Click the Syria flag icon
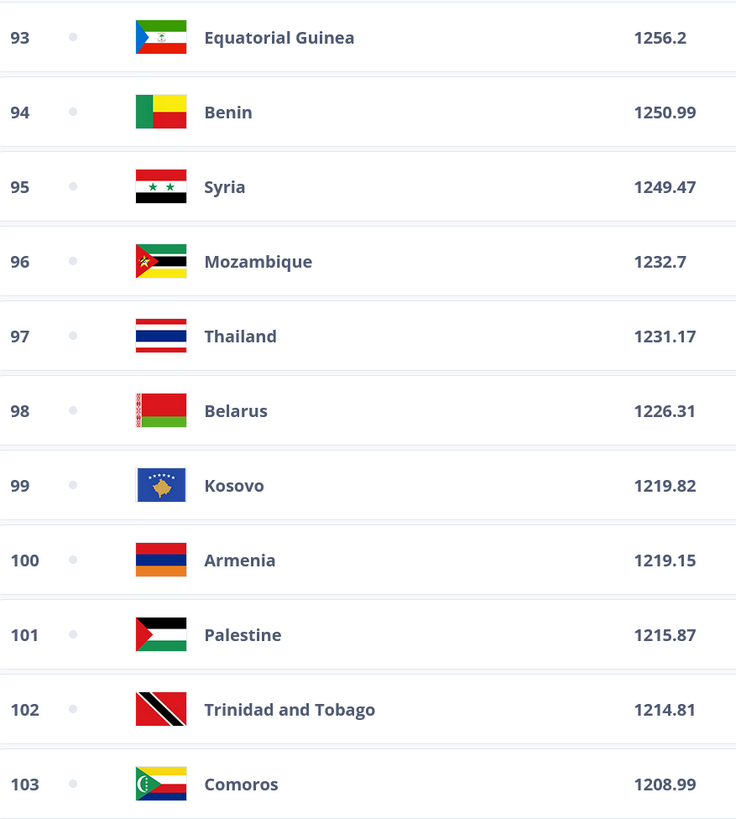 coord(161,186)
